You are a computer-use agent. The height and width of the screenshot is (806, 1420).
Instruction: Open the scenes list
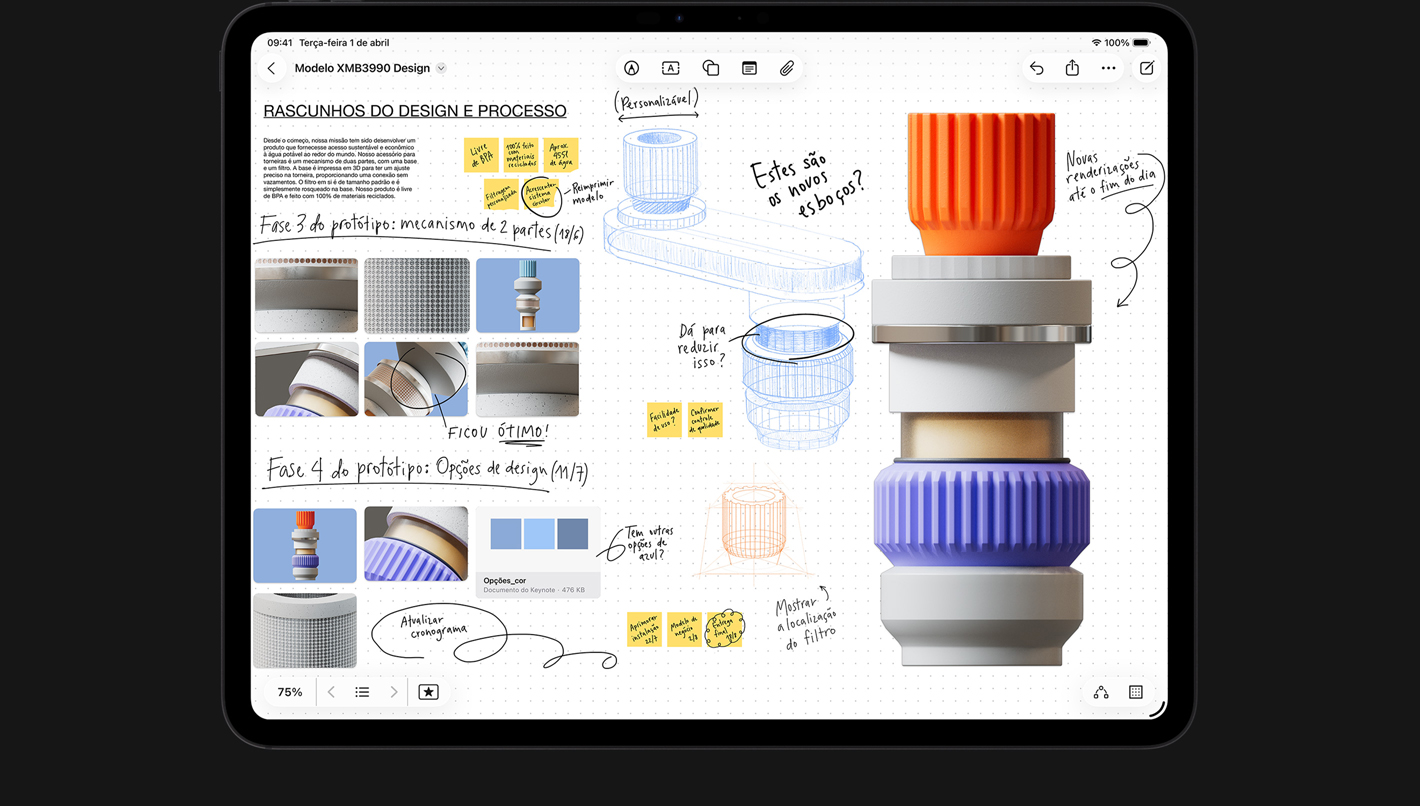(x=362, y=692)
